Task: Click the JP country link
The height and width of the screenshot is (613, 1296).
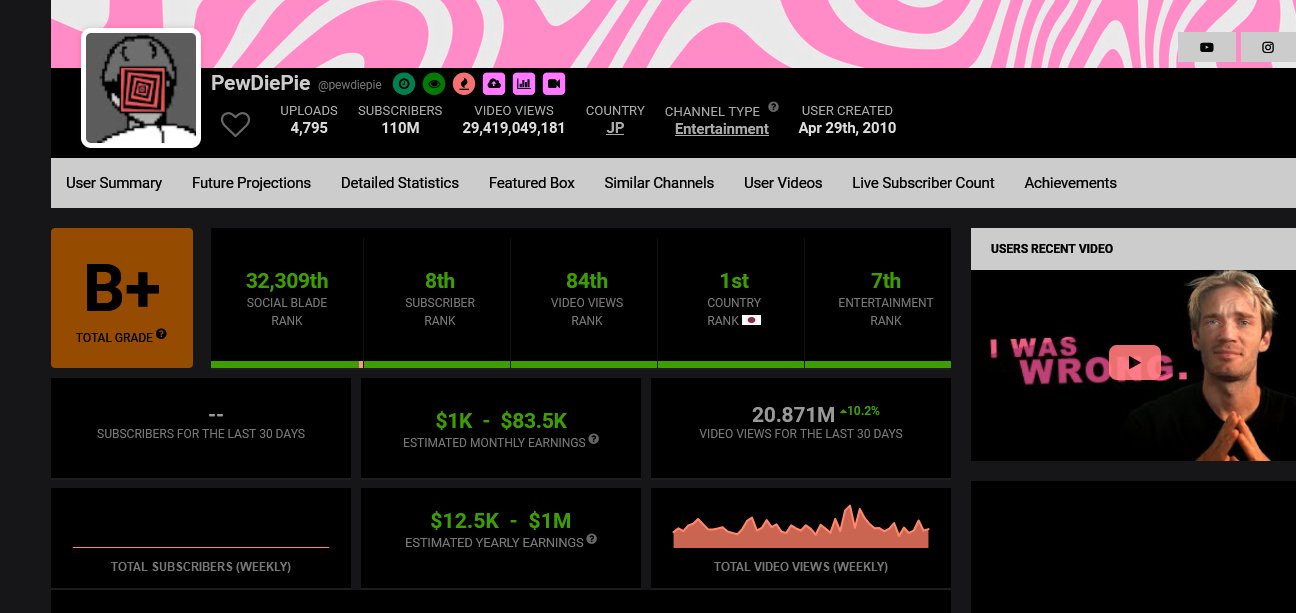Action: 615,128
